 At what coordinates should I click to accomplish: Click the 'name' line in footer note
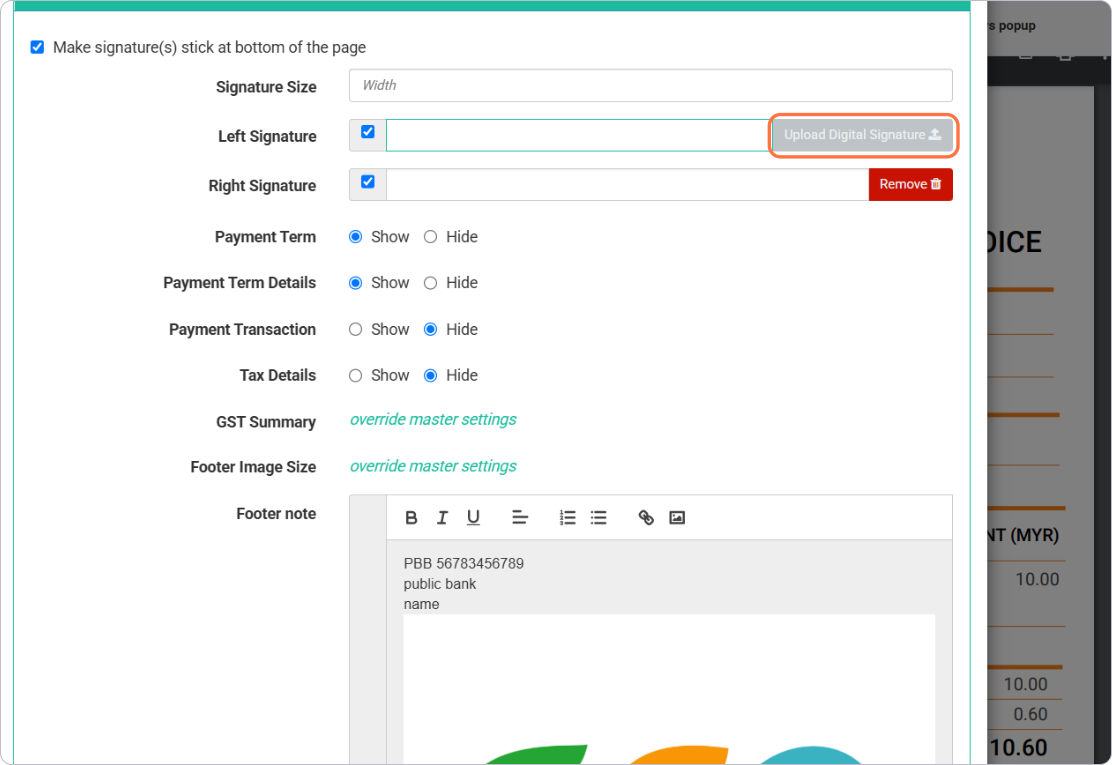421,605
